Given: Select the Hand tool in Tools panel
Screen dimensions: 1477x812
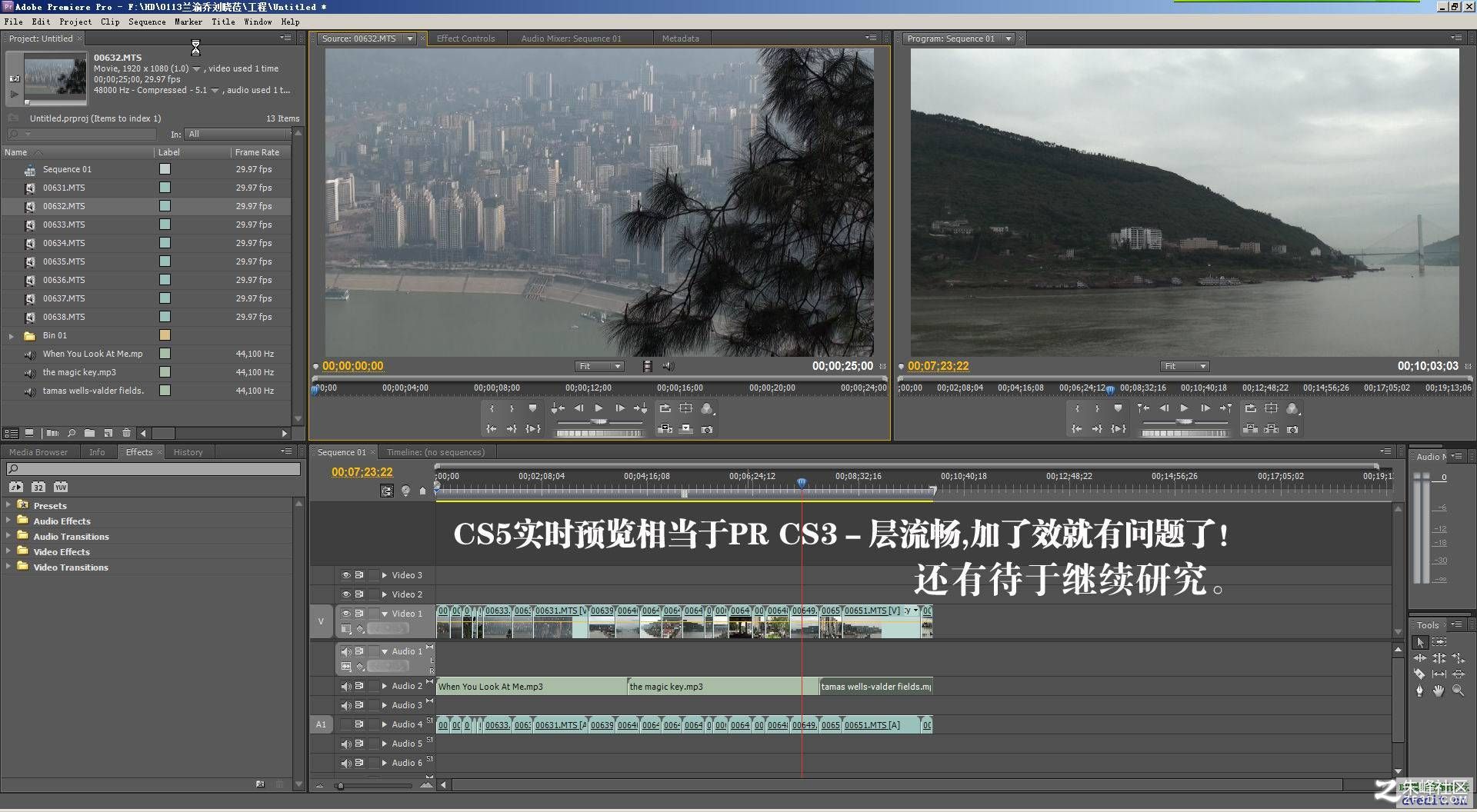Looking at the screenshot, I should pyautogui.click(x=1439, y=691).
